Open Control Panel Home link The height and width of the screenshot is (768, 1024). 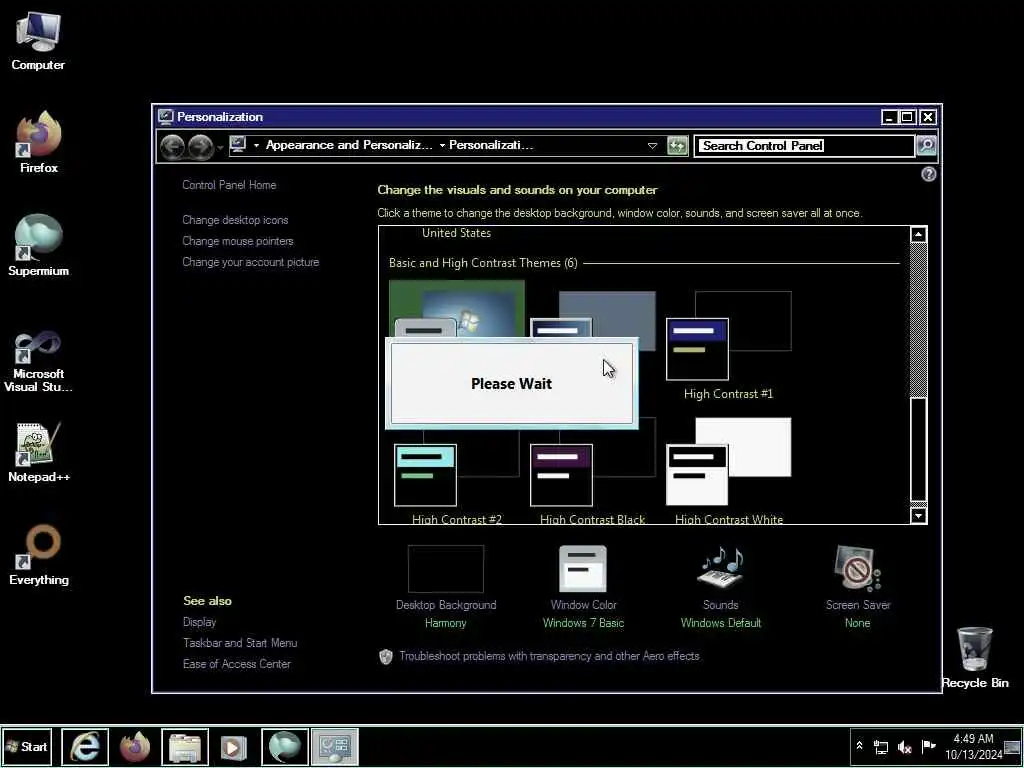click(x=229, y=185)
